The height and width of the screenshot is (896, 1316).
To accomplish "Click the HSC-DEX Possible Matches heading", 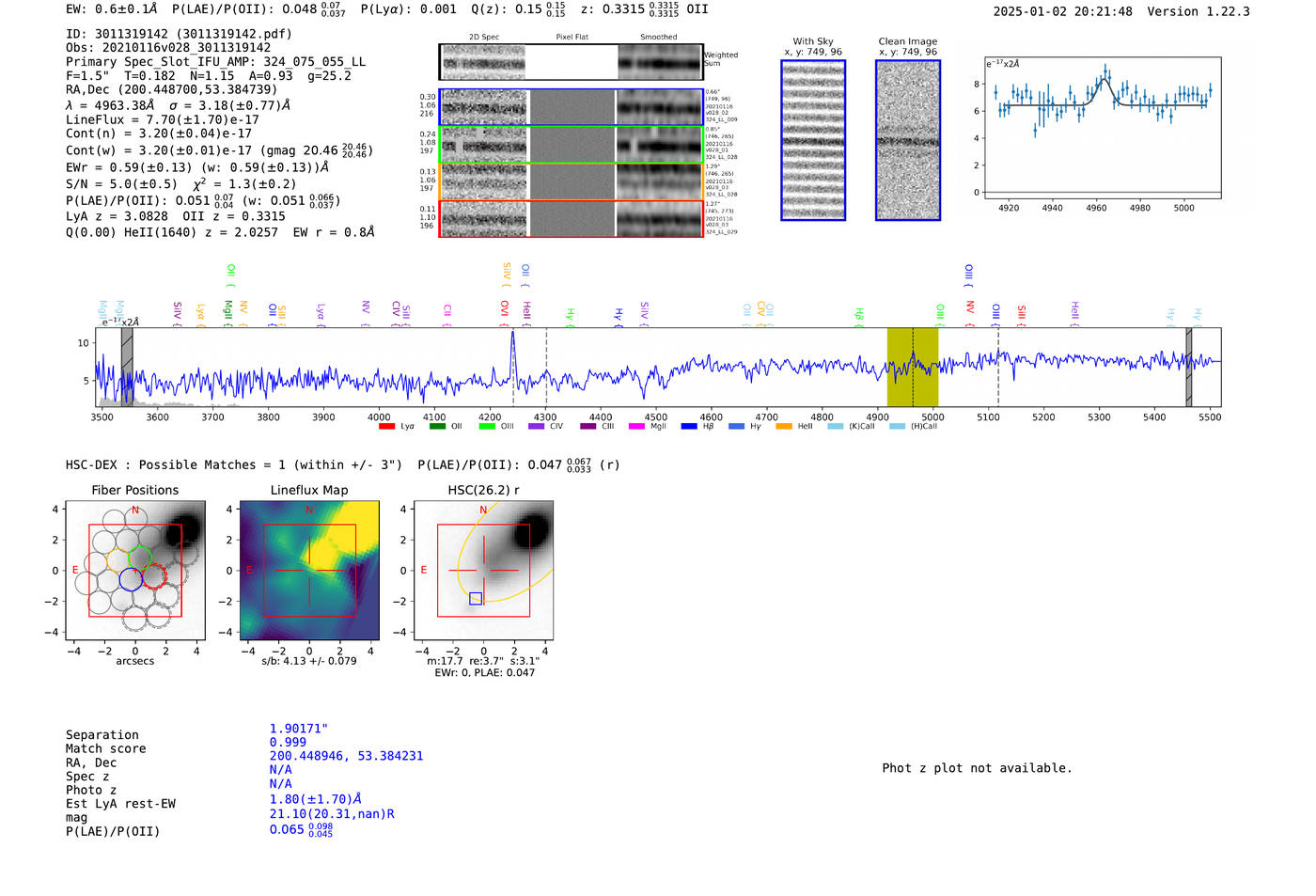I will pos(234,464).
